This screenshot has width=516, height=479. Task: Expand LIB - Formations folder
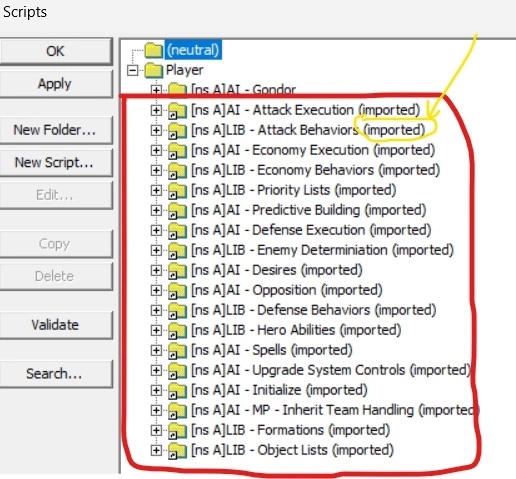pyautogui.click(x=156, y=430)
